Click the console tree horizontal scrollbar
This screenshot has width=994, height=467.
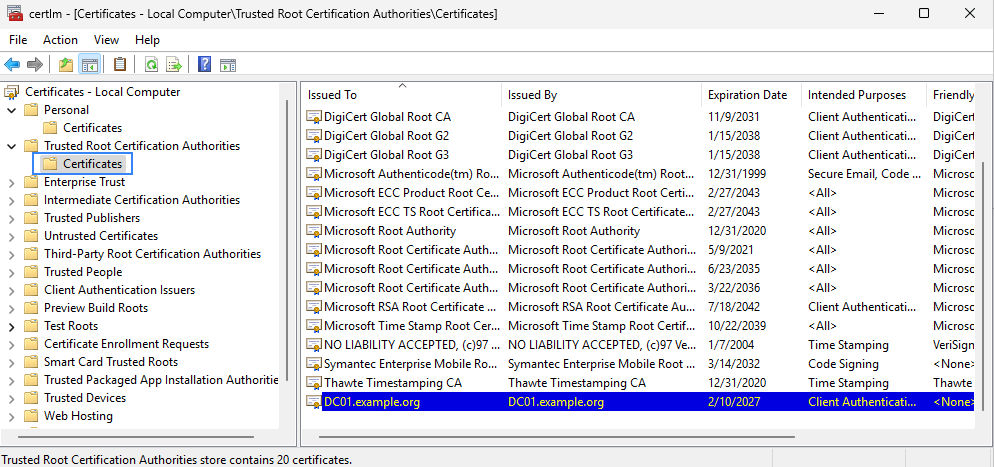coord(136,437)
